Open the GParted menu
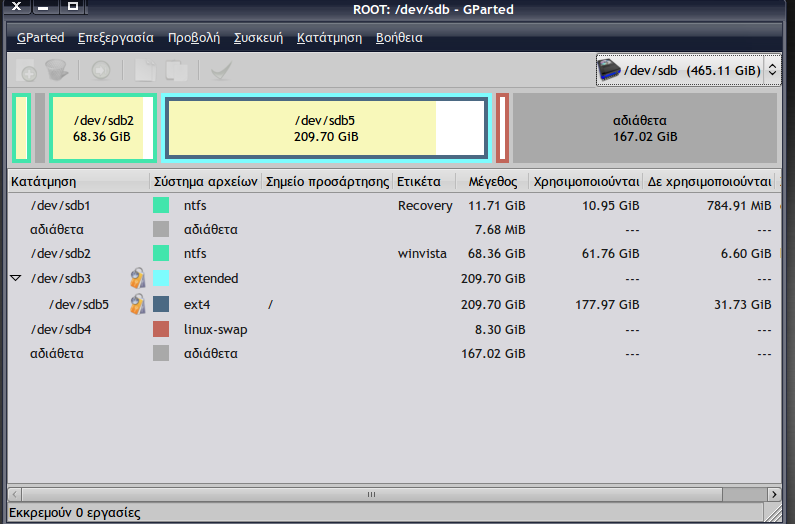Screen dimensions: 795x524 point(41,38)
